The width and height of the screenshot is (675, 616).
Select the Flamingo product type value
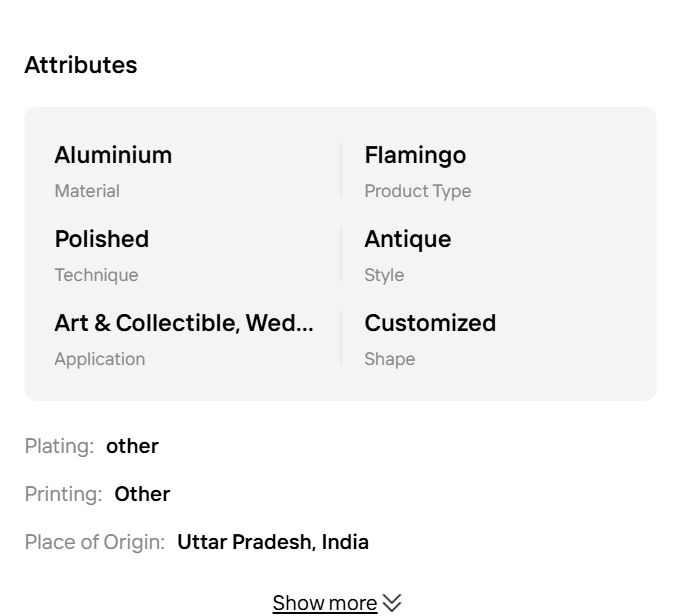coord(415,155)
